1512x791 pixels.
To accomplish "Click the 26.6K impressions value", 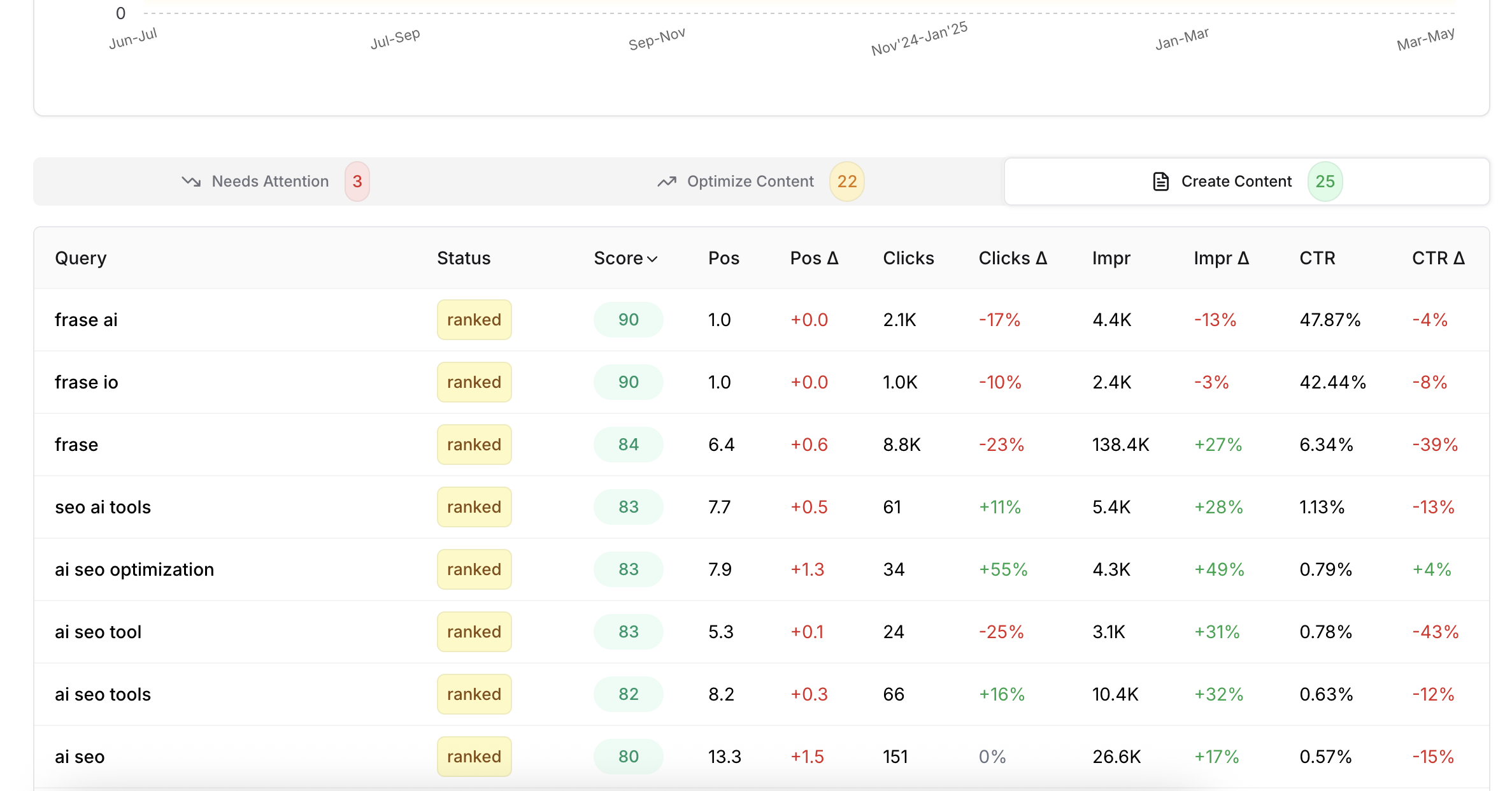I will pos(1116,757).
